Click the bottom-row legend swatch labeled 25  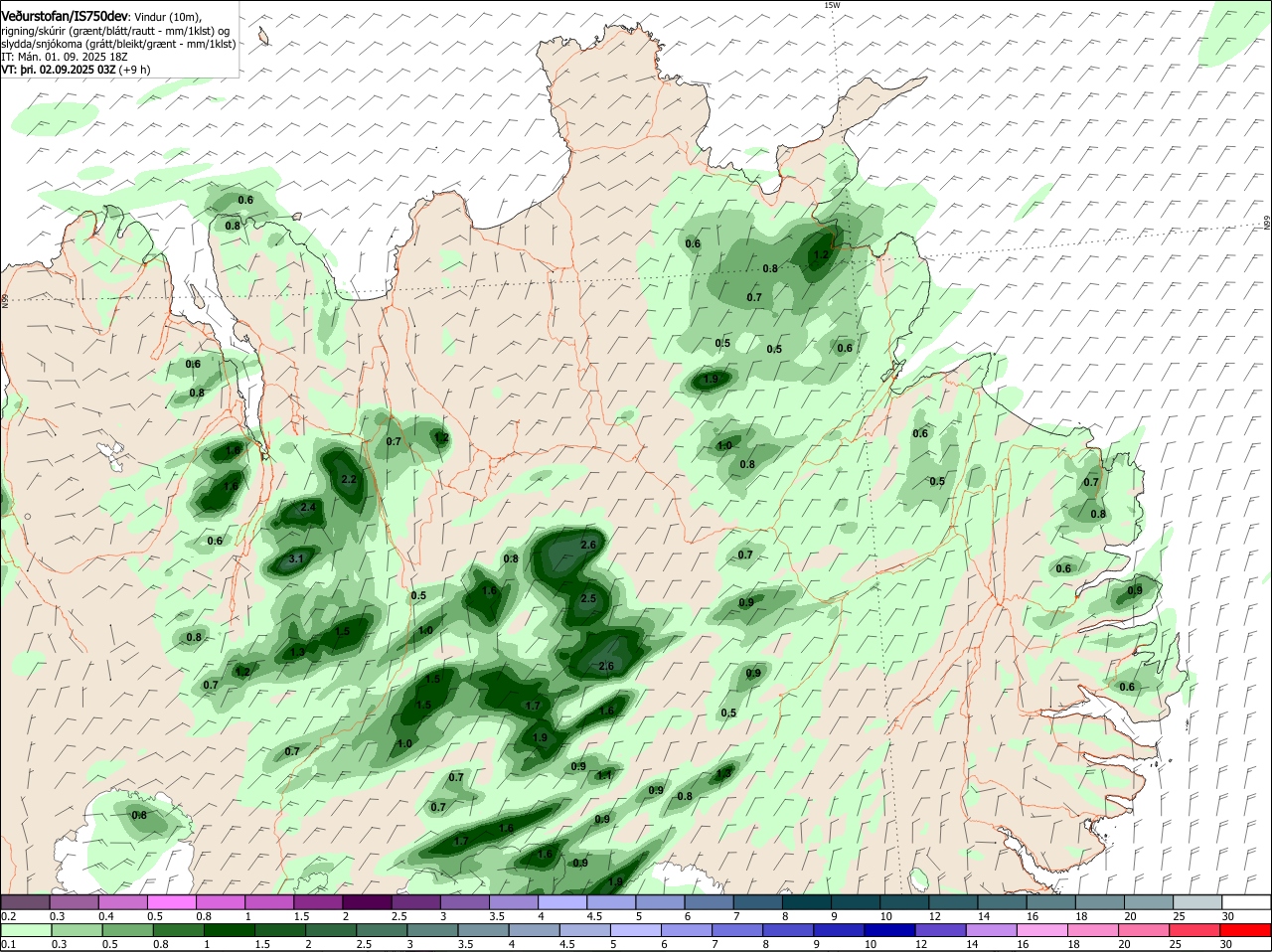pos(1194,930)
